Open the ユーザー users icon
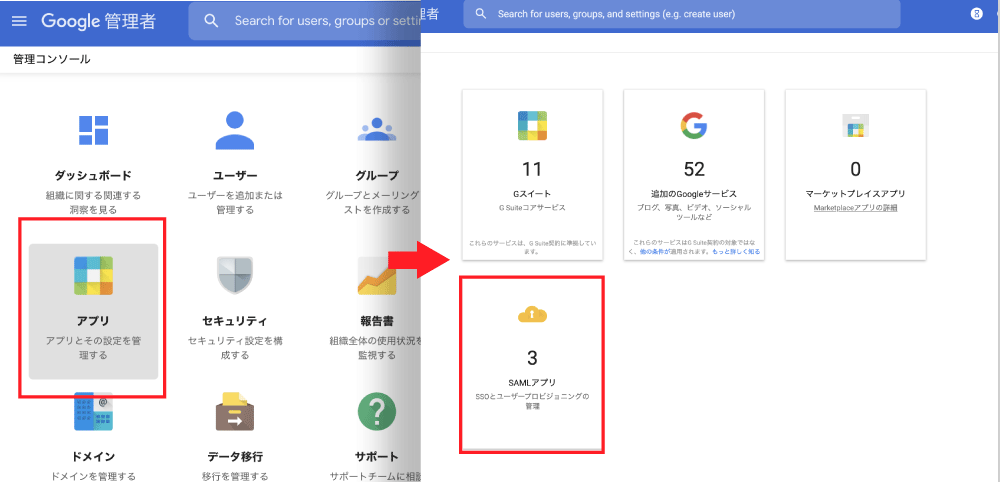Viewport: 1000px width, 482px height. (x=235, y=130)
